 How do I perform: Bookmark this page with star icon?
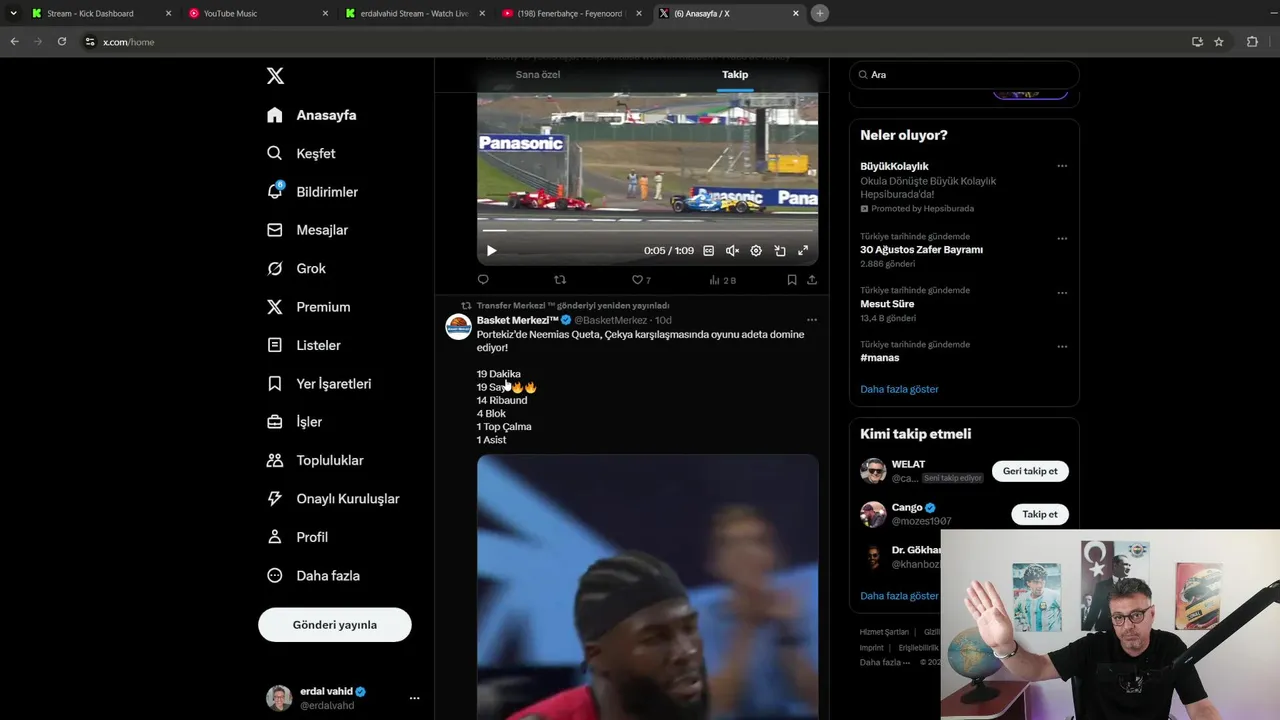tap(1219, 42)
